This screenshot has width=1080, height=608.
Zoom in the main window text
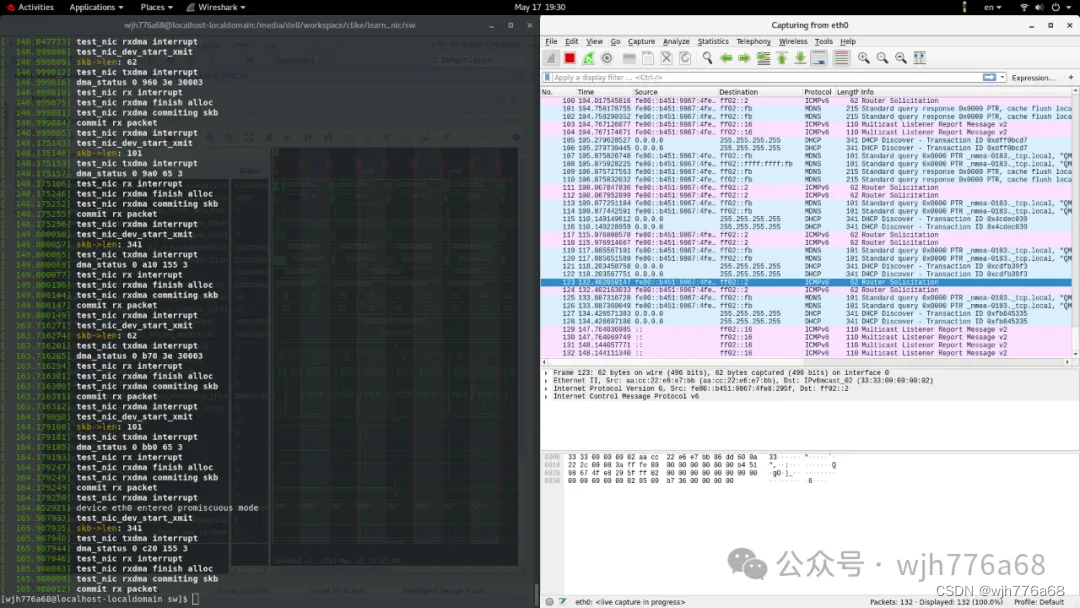click(864, 59)
